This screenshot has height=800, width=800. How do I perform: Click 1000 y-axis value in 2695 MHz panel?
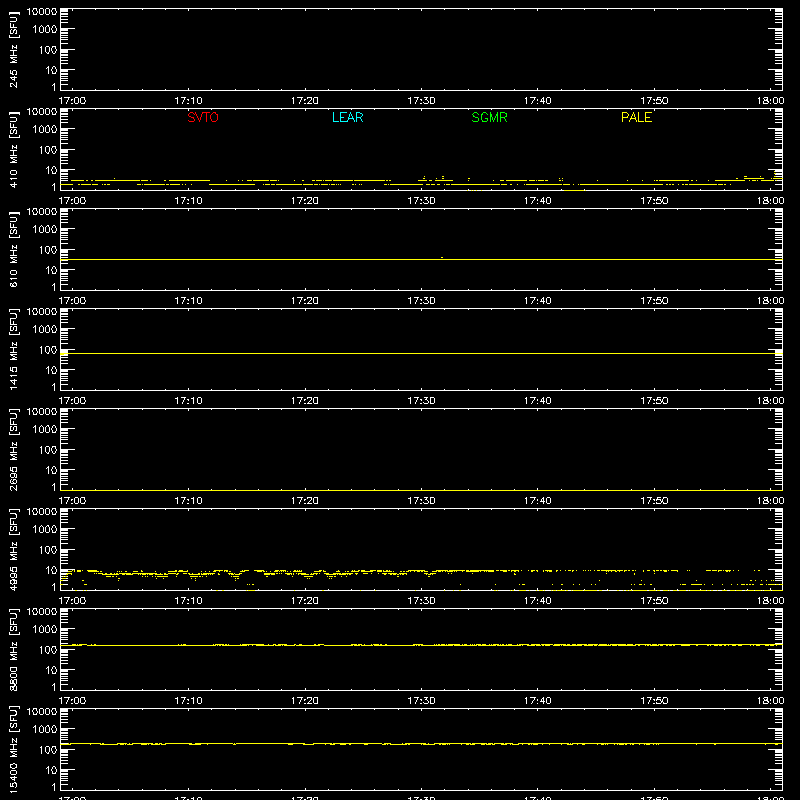pyautogui.click(x=45, y=430)
